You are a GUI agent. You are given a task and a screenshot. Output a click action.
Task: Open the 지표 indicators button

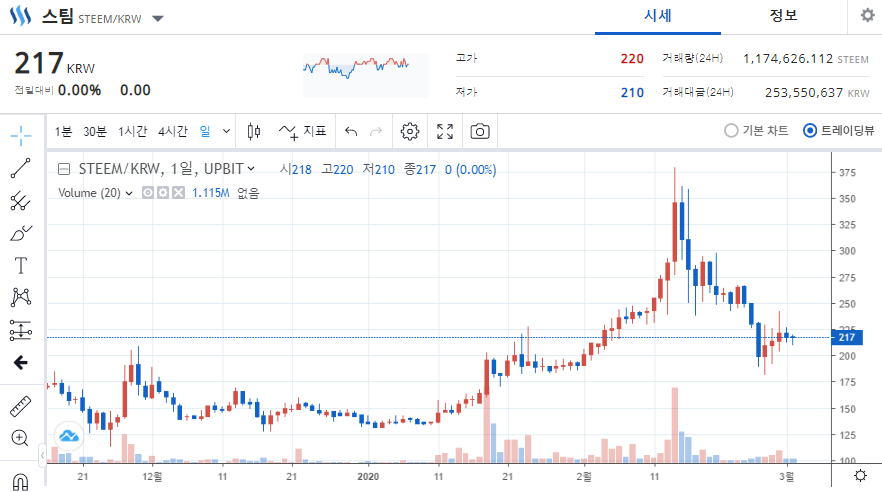303,132
